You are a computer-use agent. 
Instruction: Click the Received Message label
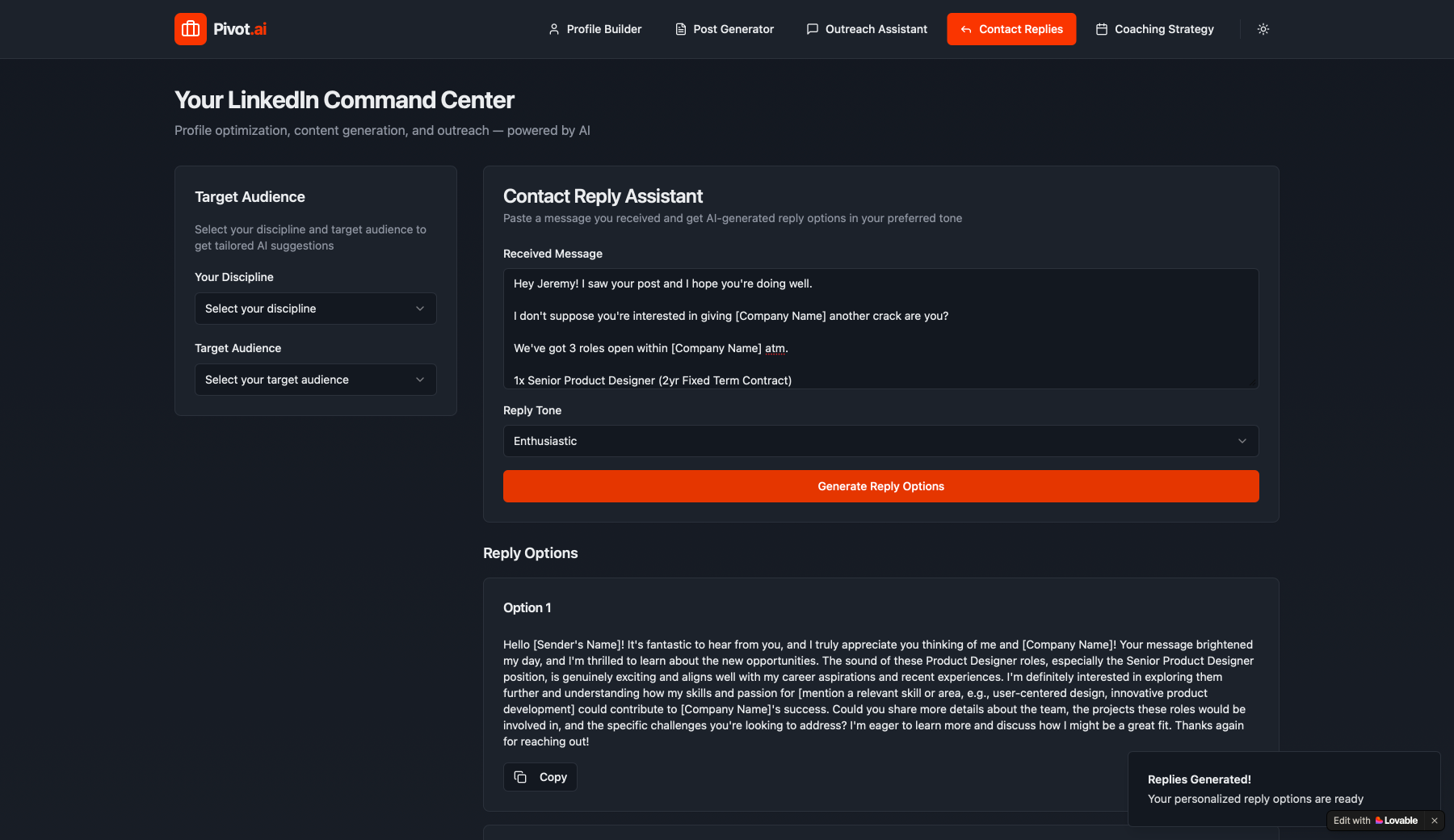click(x=553, y=254)
